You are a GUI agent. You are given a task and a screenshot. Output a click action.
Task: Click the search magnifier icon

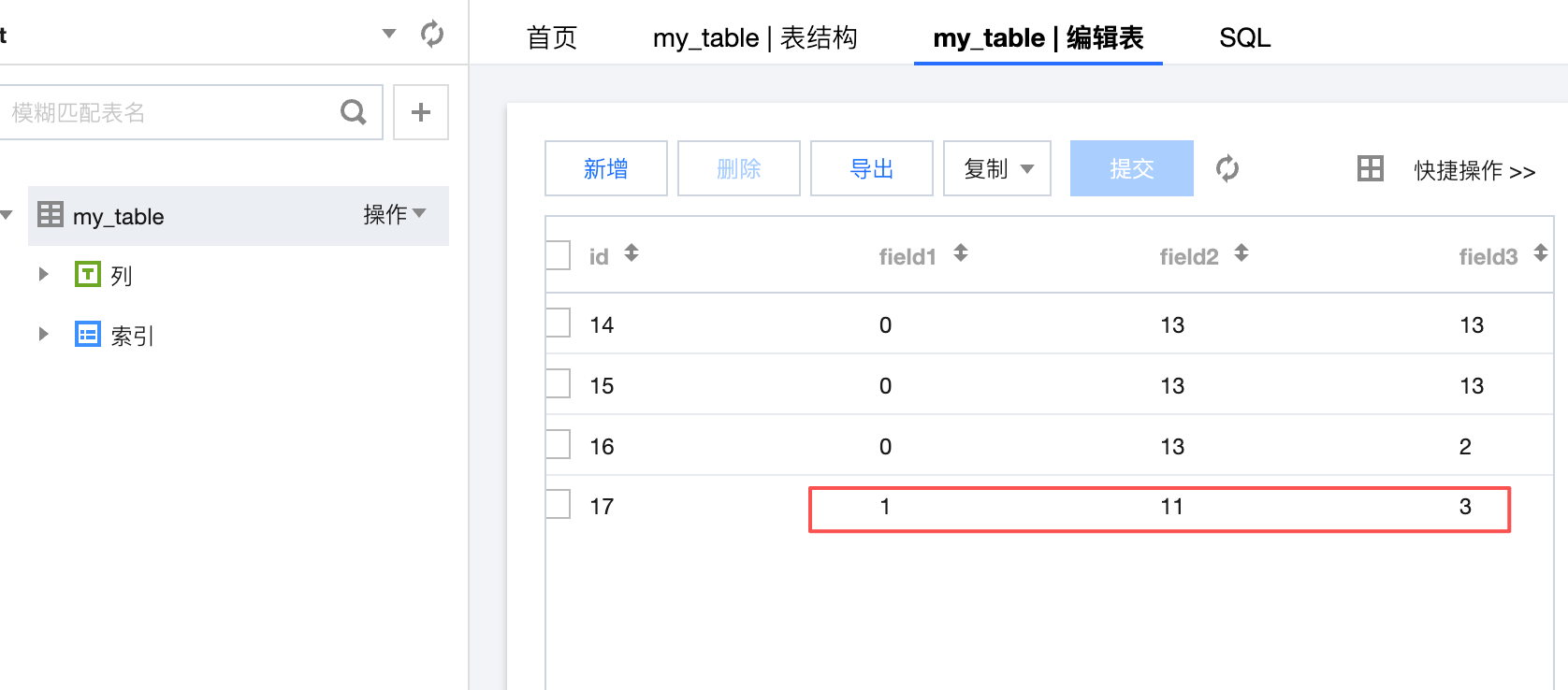[354, 112]
